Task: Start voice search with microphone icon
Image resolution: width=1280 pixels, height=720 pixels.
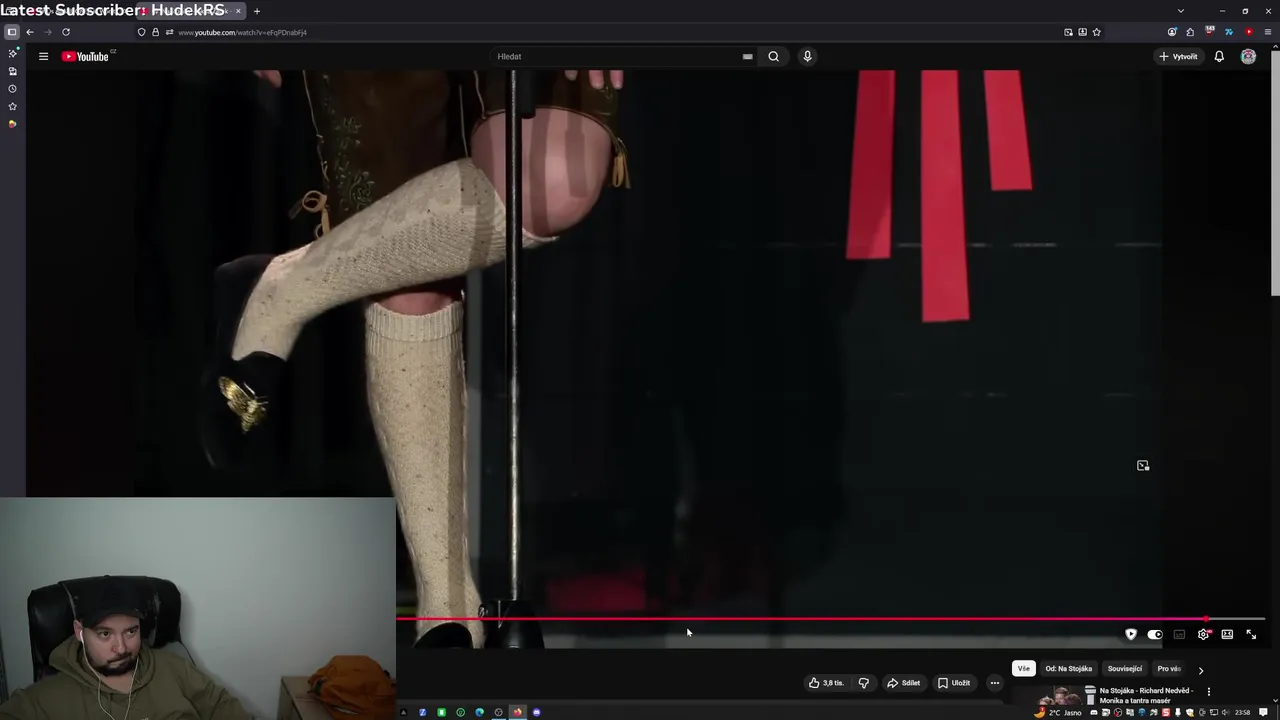Action: 807,56
